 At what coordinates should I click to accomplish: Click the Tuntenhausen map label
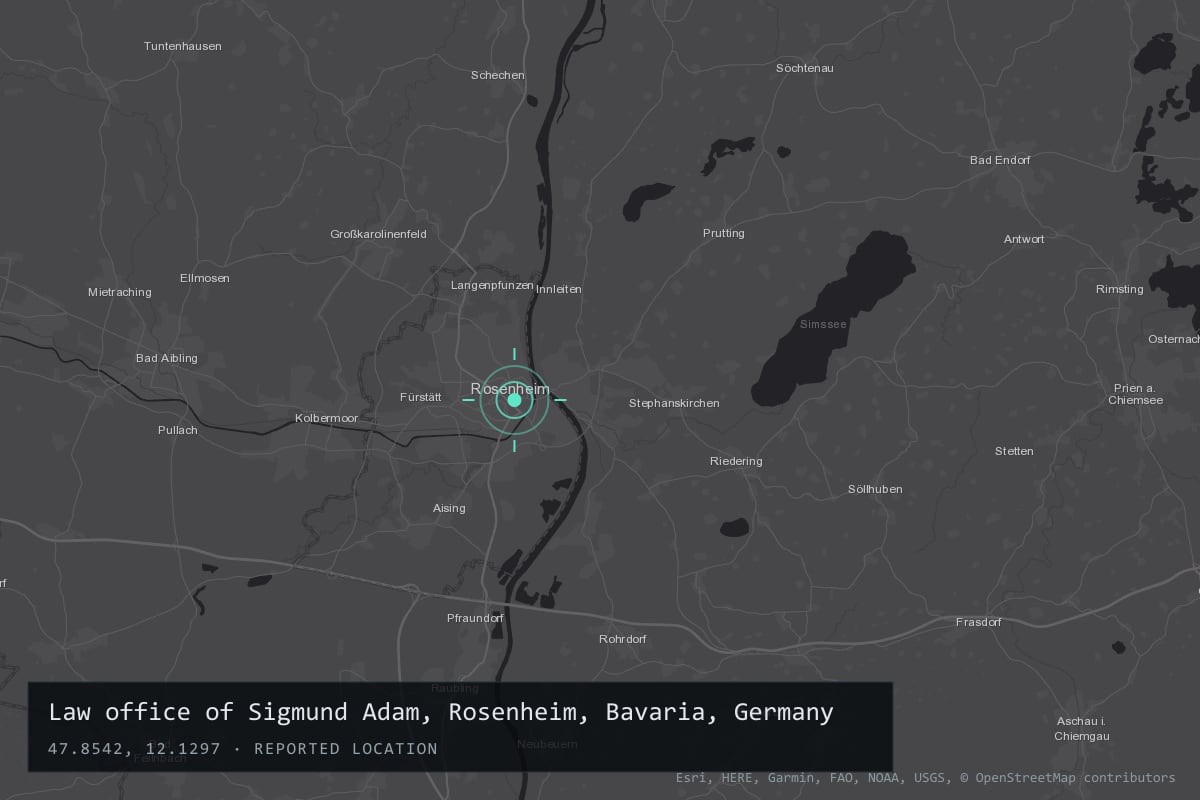coord(183,46)
